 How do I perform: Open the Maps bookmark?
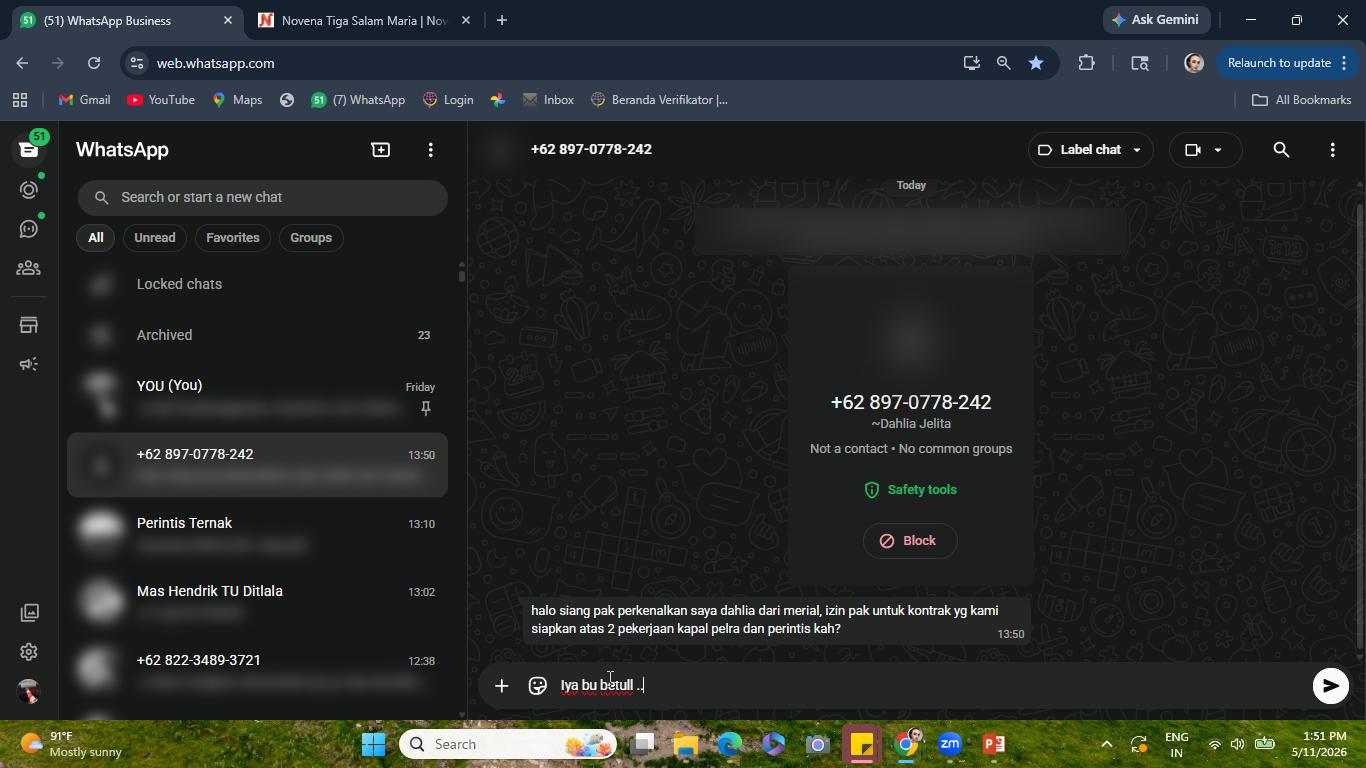tap(237, 100)
